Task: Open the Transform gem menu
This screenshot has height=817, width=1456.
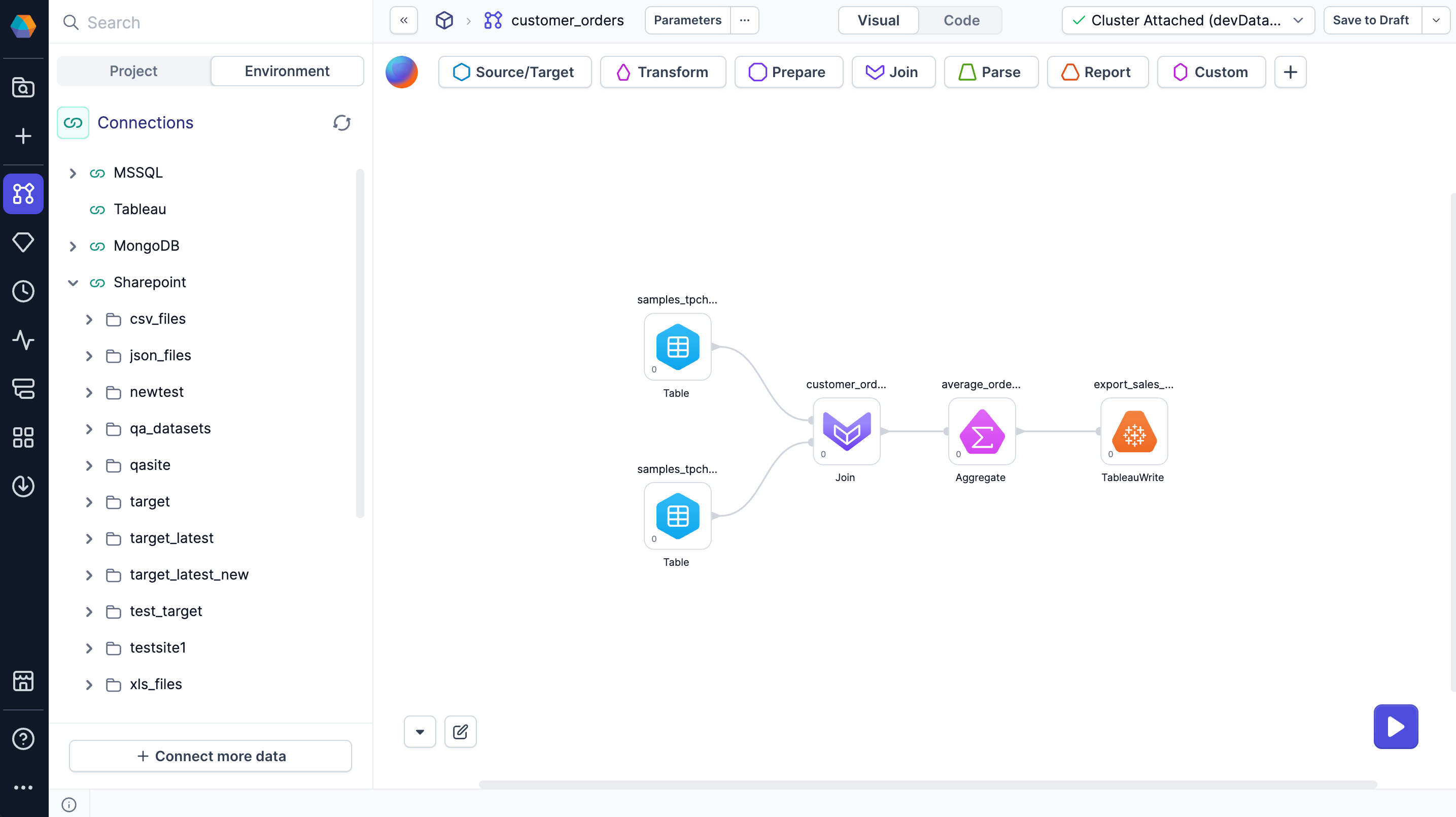Action: pos(663,72)
